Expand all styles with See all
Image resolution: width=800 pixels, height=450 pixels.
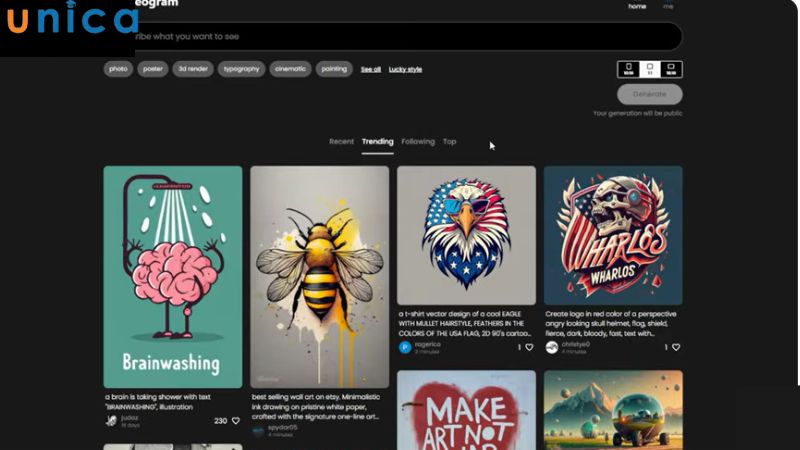(370, 69)
